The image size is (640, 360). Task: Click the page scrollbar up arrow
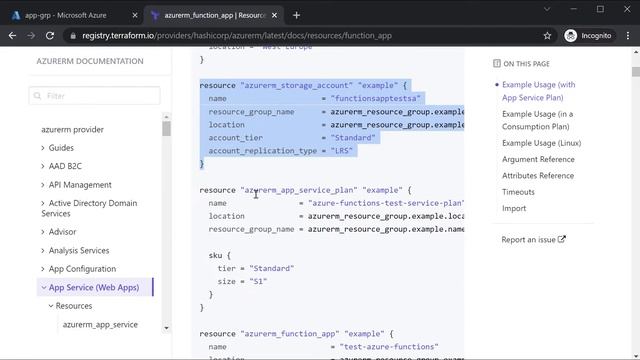click(636, 52)
